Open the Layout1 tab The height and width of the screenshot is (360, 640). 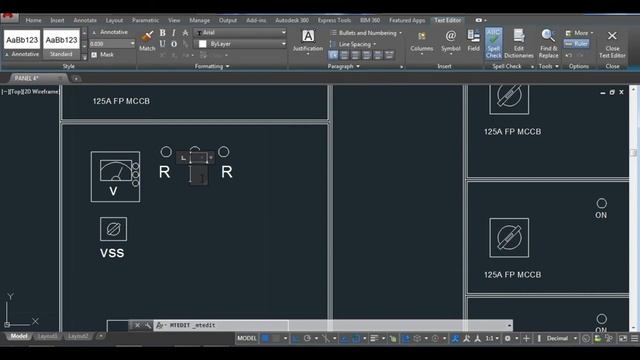[47, 336]
